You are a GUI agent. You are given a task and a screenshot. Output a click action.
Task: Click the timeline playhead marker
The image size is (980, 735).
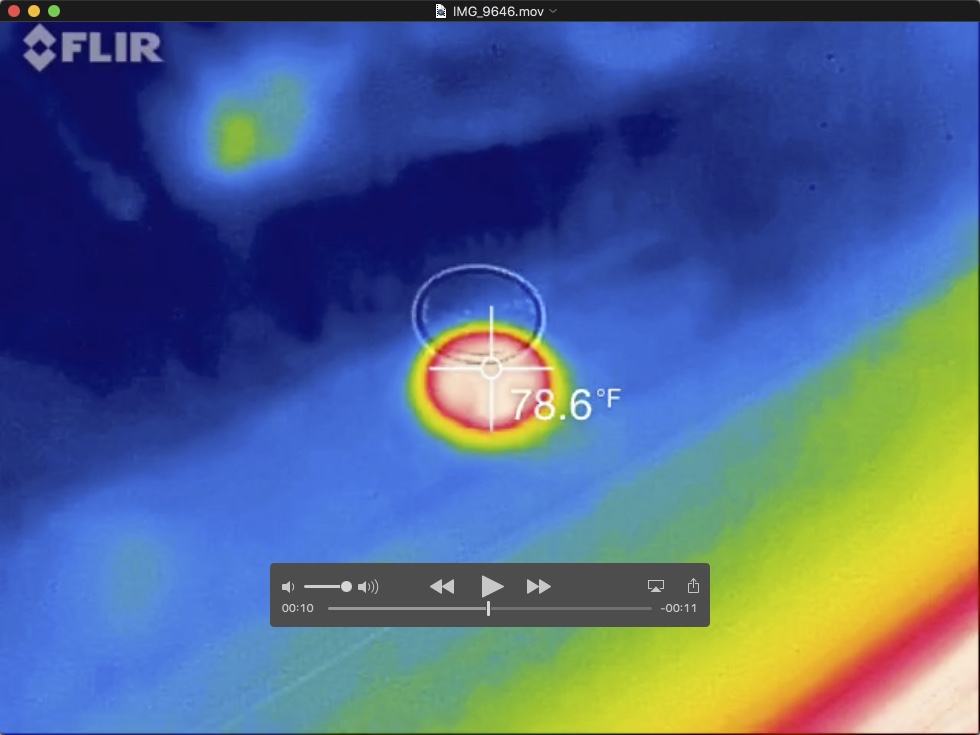click(x=488, y=608)
